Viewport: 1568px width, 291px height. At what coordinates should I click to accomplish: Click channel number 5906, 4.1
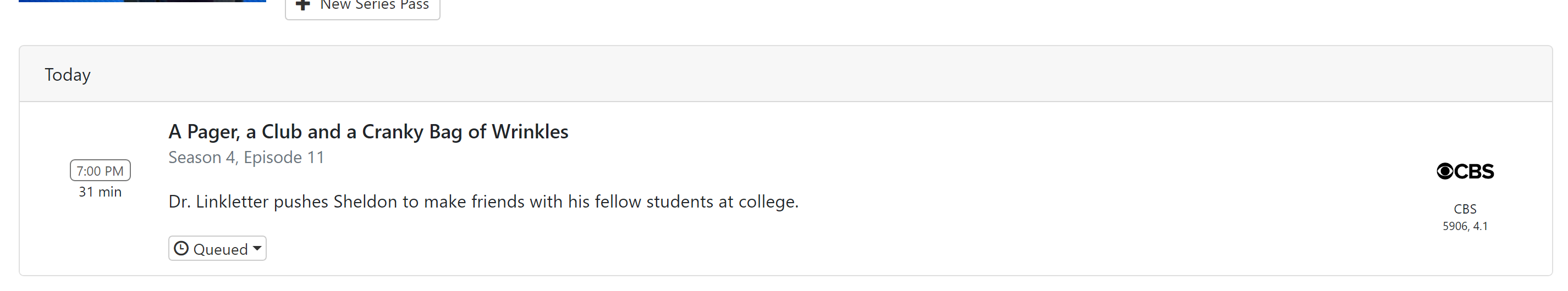click(x=1465, y=226)
